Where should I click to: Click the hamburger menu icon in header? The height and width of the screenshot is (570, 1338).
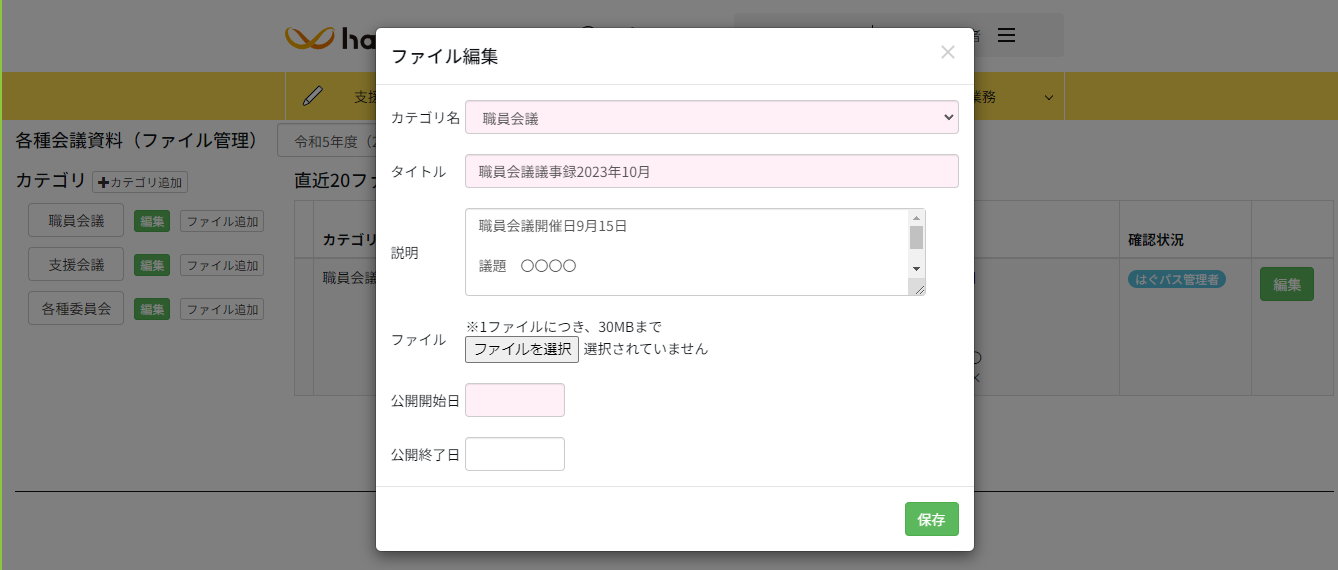pyautogui.click(x=1007, y=35)
